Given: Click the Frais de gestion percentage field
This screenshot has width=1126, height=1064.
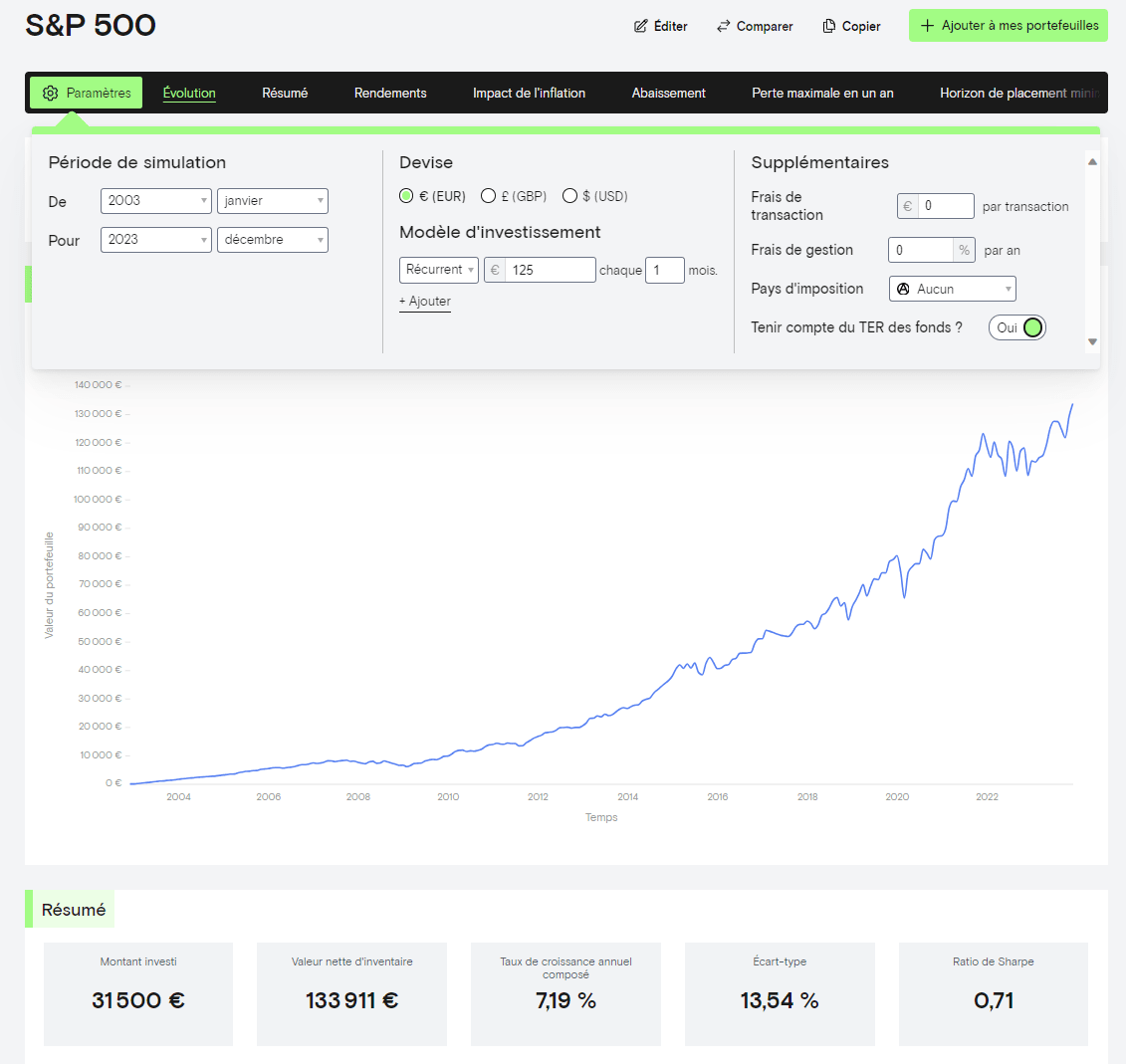Looking at the screenshot, I should pyautogui.click(x=921, y=251).
